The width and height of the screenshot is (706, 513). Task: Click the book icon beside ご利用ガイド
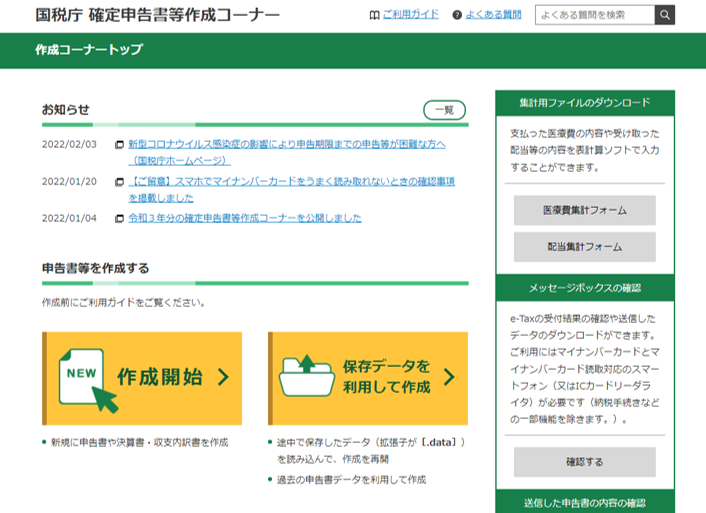click(374, 16)
